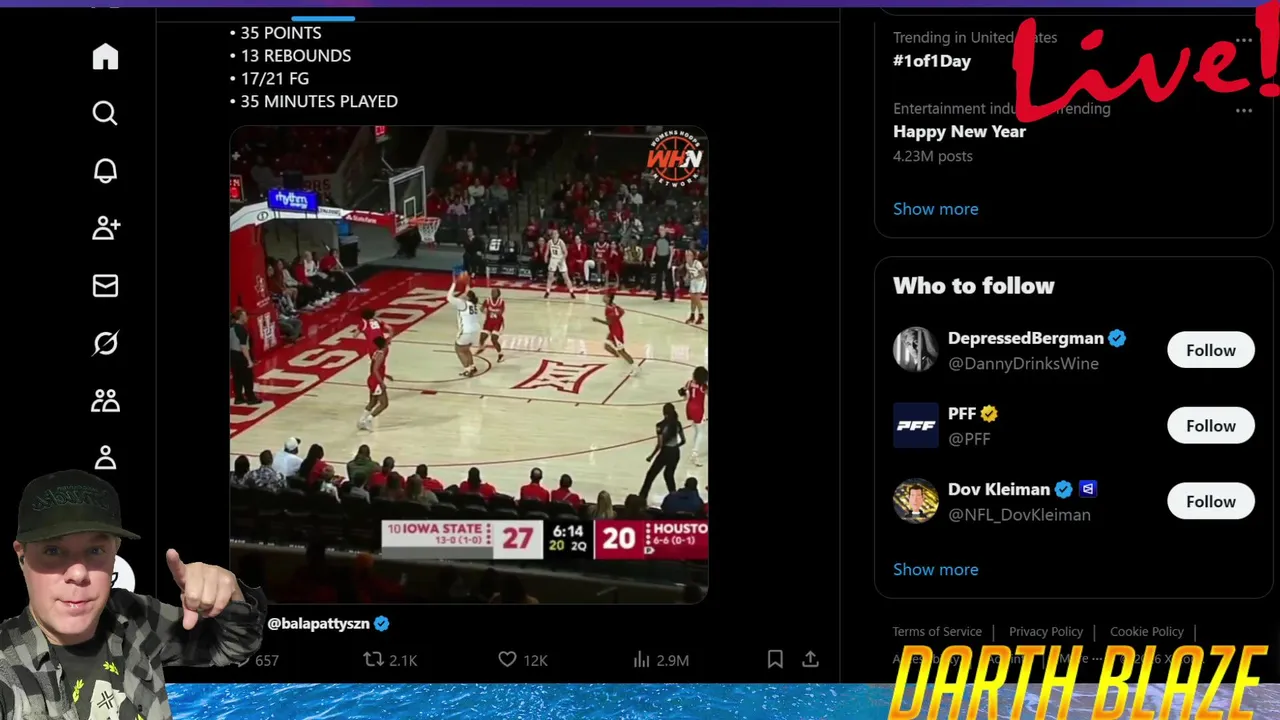Open more options for Happy New Year trend

coord(1244,110)
